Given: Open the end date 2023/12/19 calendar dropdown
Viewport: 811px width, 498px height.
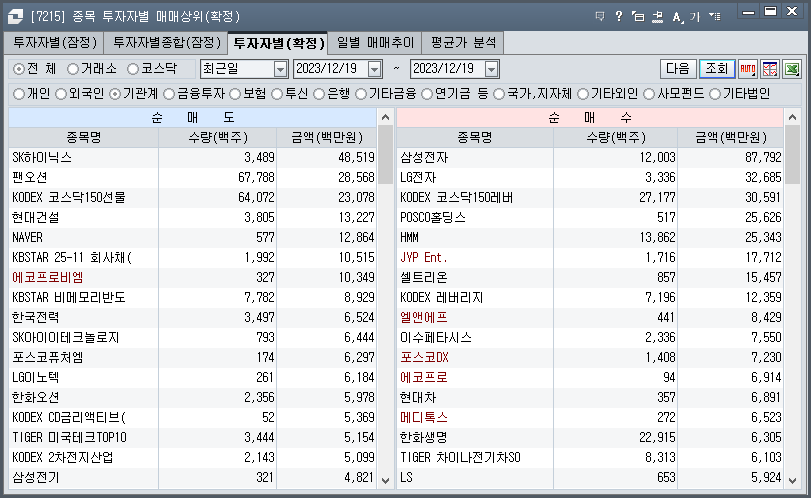Looking at the screenshot, I should point(491,69).
